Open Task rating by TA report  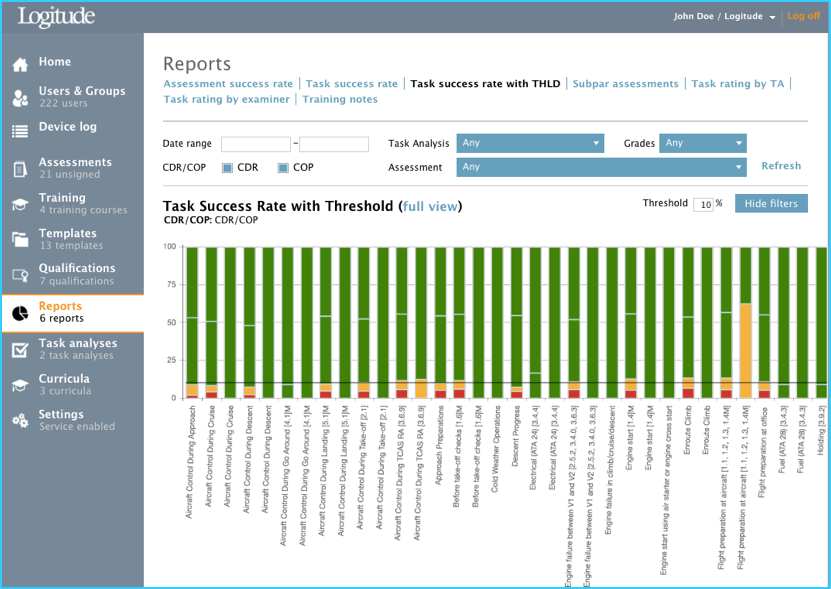point(737,84)
